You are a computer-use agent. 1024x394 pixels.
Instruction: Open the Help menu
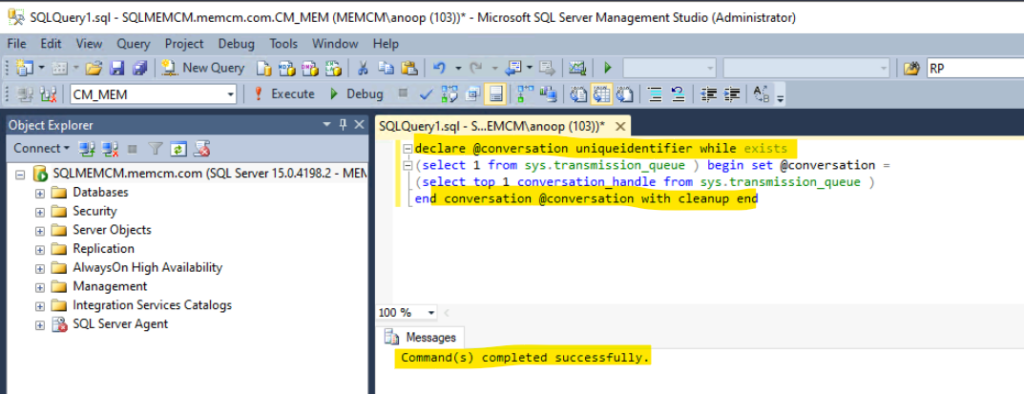385,44
